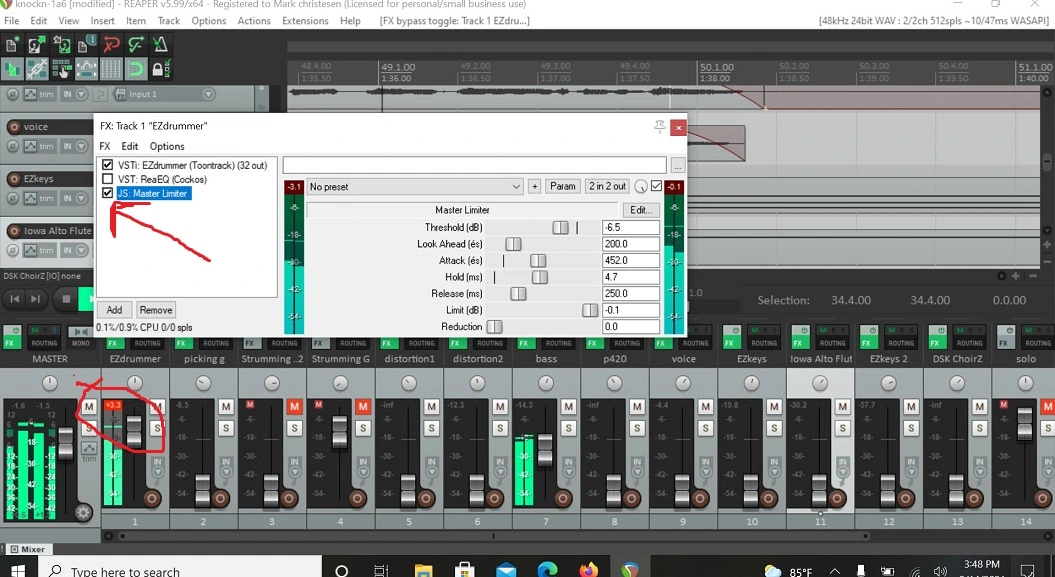Click the Add FX button
Image resolution: width=1055 pixels, height=577 pixels.
114,310
